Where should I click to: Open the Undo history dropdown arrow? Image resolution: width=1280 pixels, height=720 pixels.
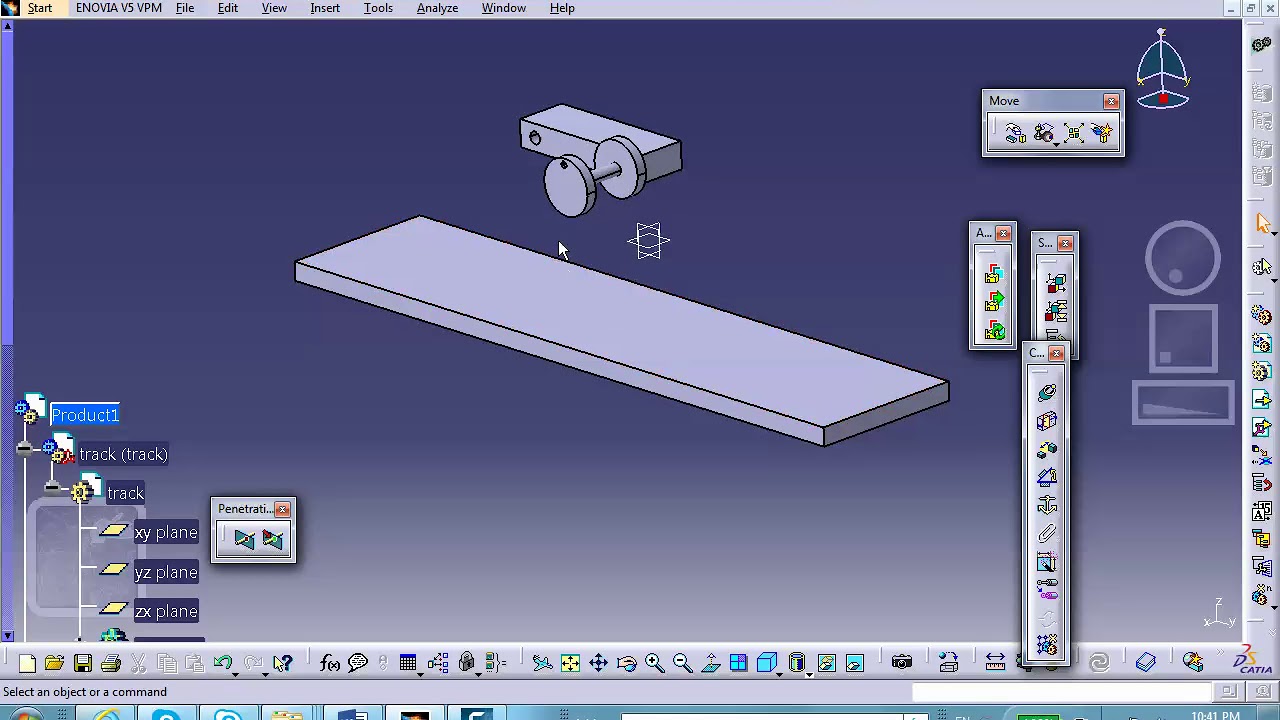pos(236,673)
